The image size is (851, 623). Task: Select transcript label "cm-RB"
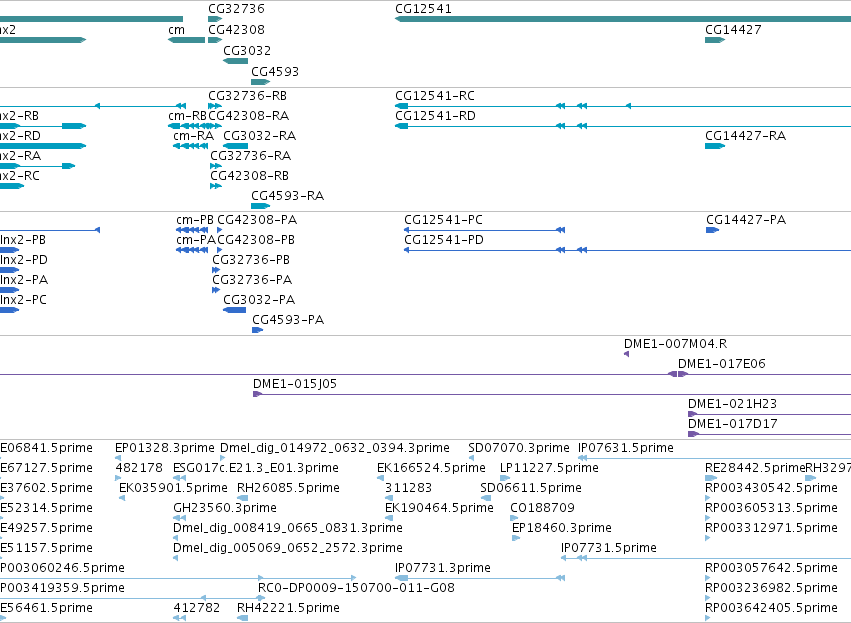188,116
